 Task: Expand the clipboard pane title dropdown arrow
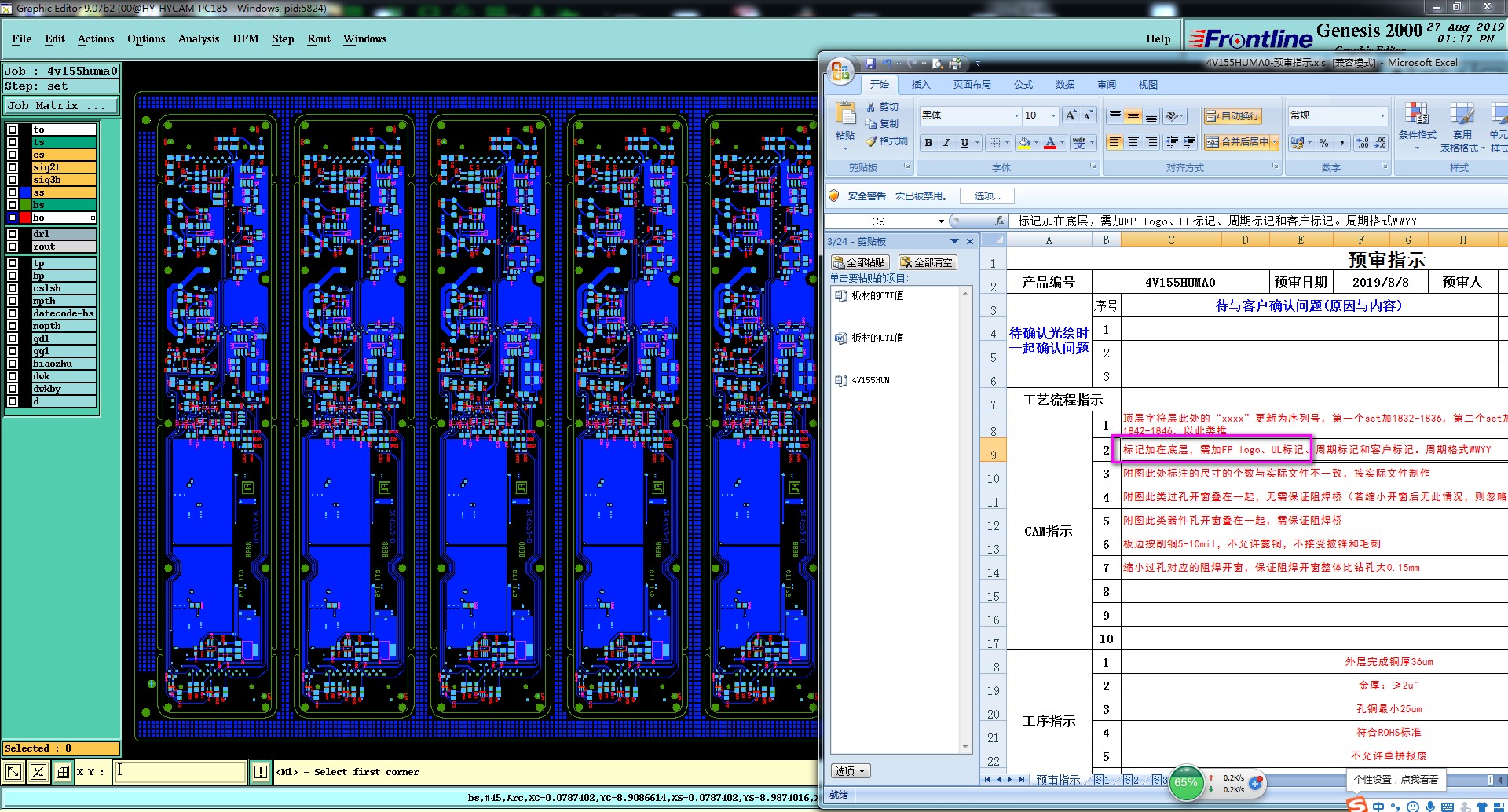955,241
